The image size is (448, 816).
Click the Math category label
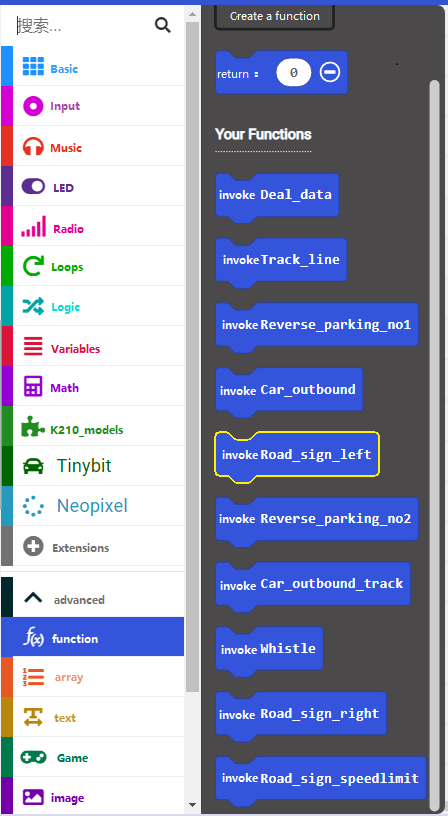65,388
